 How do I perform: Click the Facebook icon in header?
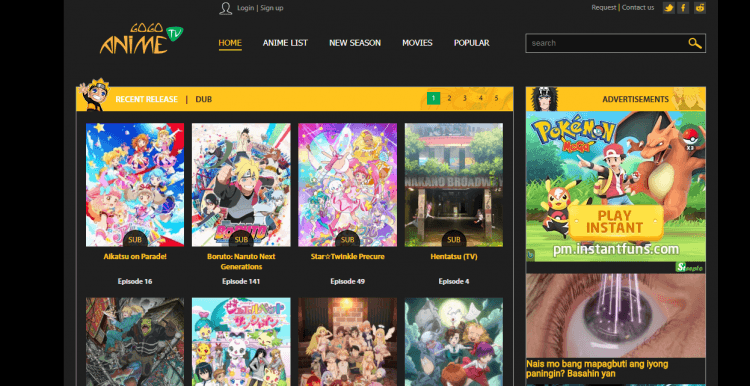pyautogui.click(x=683, y=8)
